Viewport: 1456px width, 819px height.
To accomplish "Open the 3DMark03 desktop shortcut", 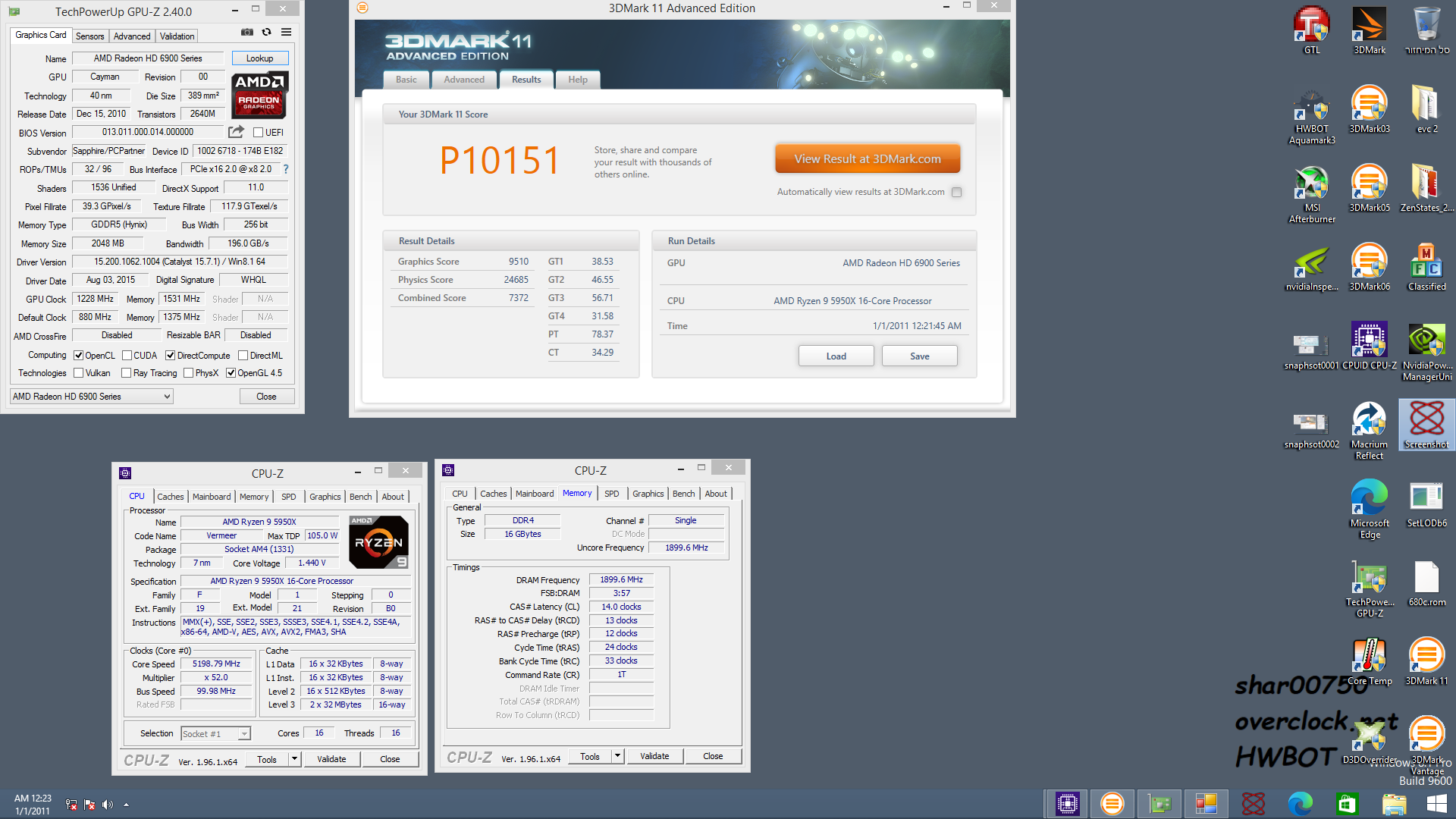I will (x=1370, y=109).
